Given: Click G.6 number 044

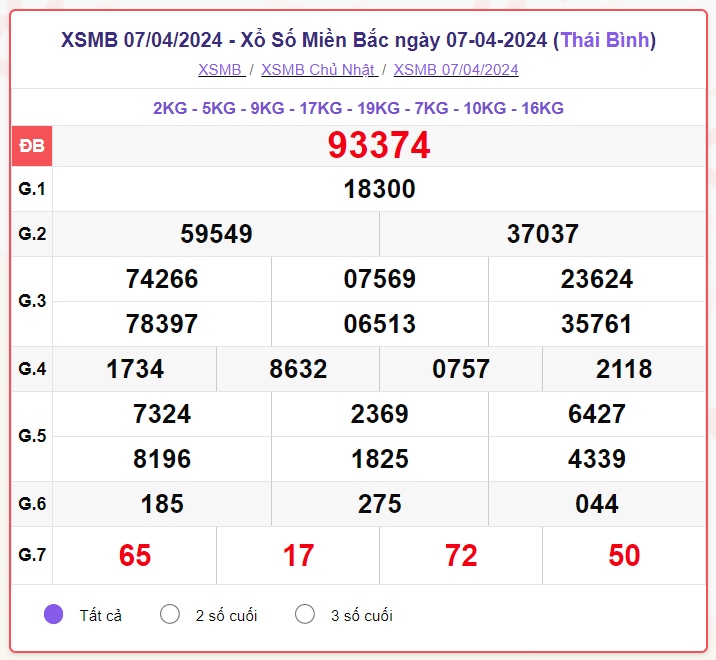Looking at the screenshot, I should pyautogui.click(x=597, y=504).
